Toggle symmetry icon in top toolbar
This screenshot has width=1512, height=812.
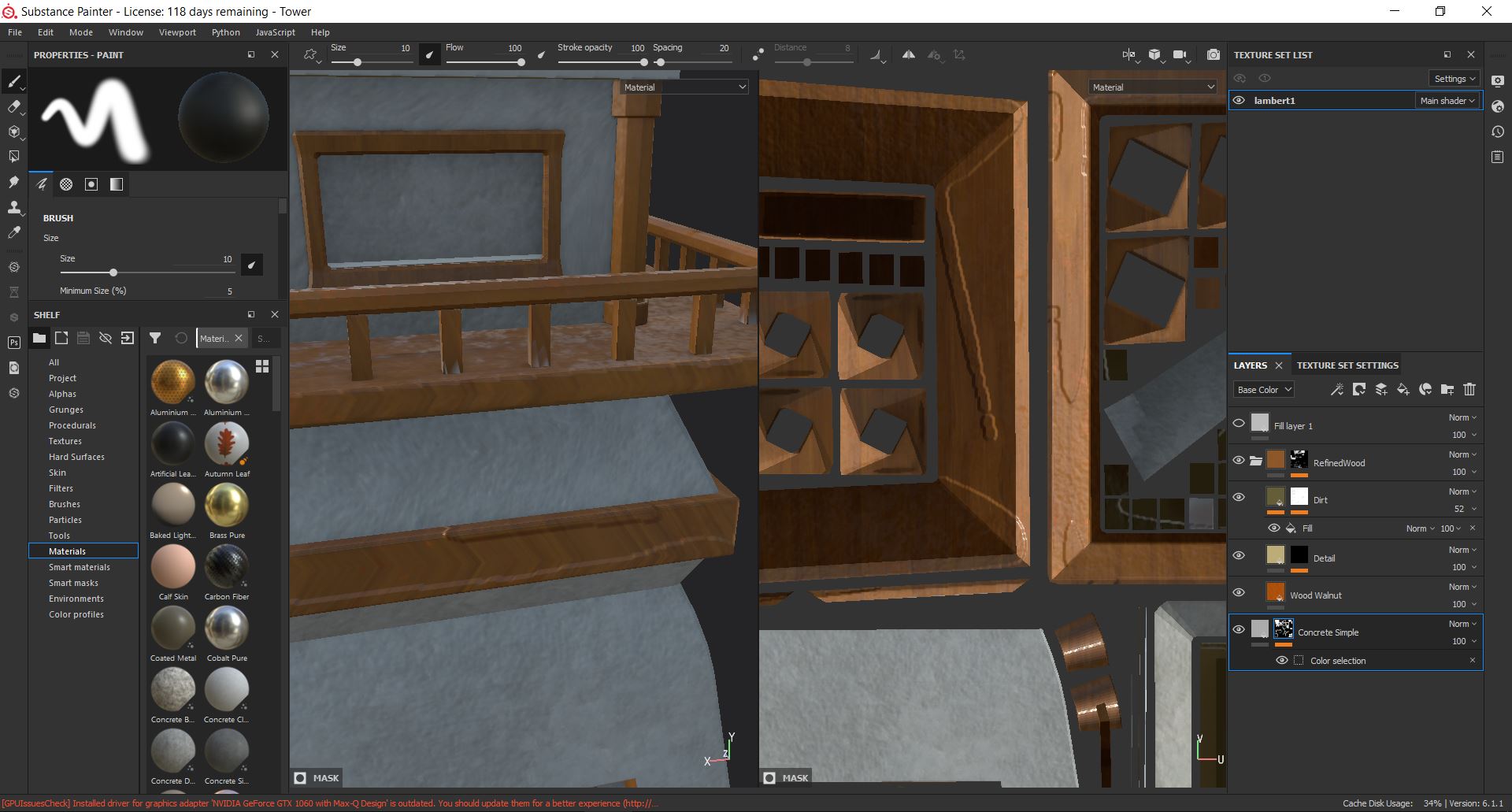tap(909, 55)
